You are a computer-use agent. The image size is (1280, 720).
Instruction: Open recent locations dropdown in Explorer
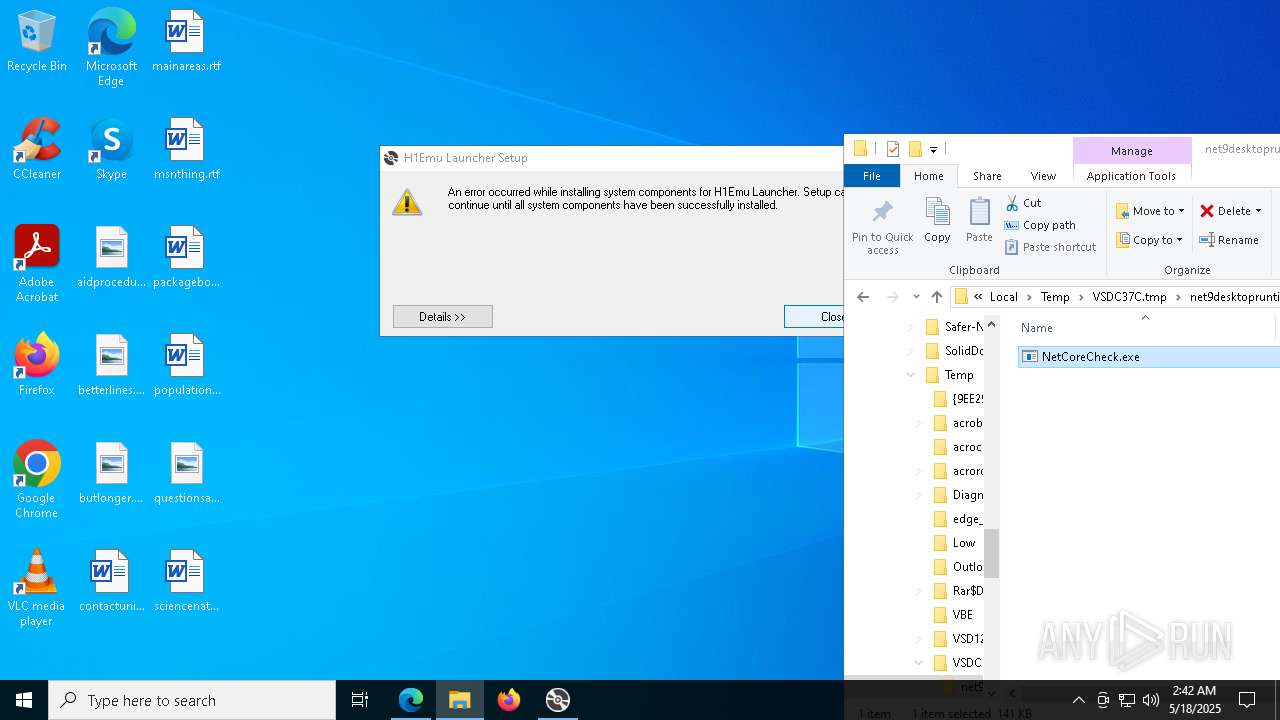tap(916, 297)
